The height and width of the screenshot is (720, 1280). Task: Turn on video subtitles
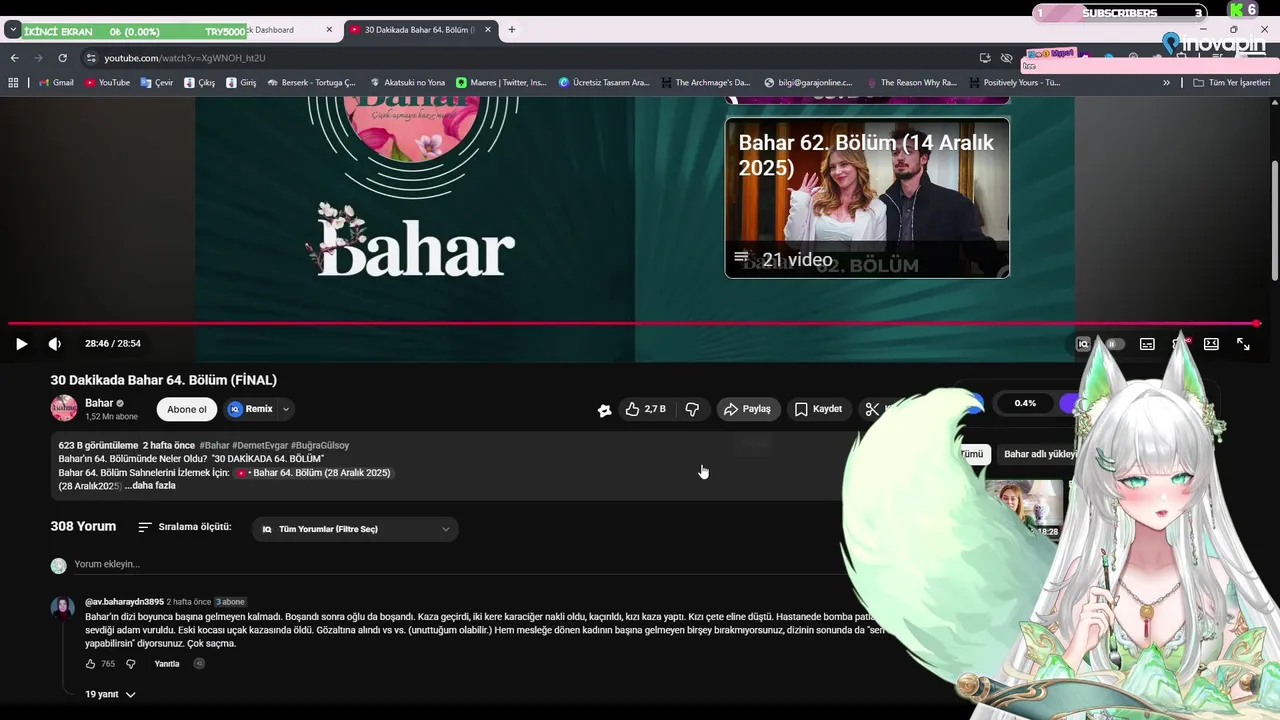1147,344
